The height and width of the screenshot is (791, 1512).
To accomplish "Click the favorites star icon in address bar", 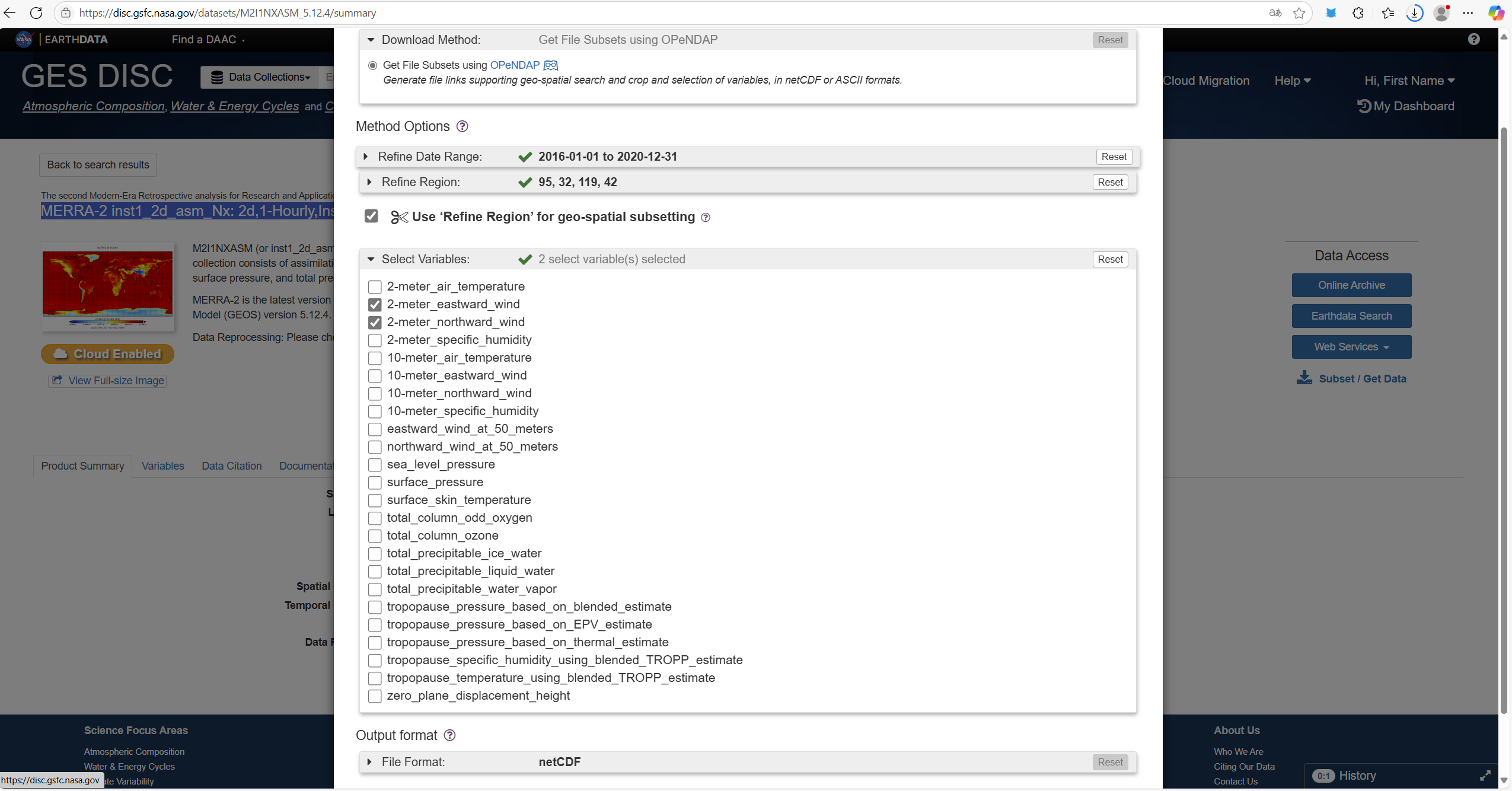I will [1299, 13].
